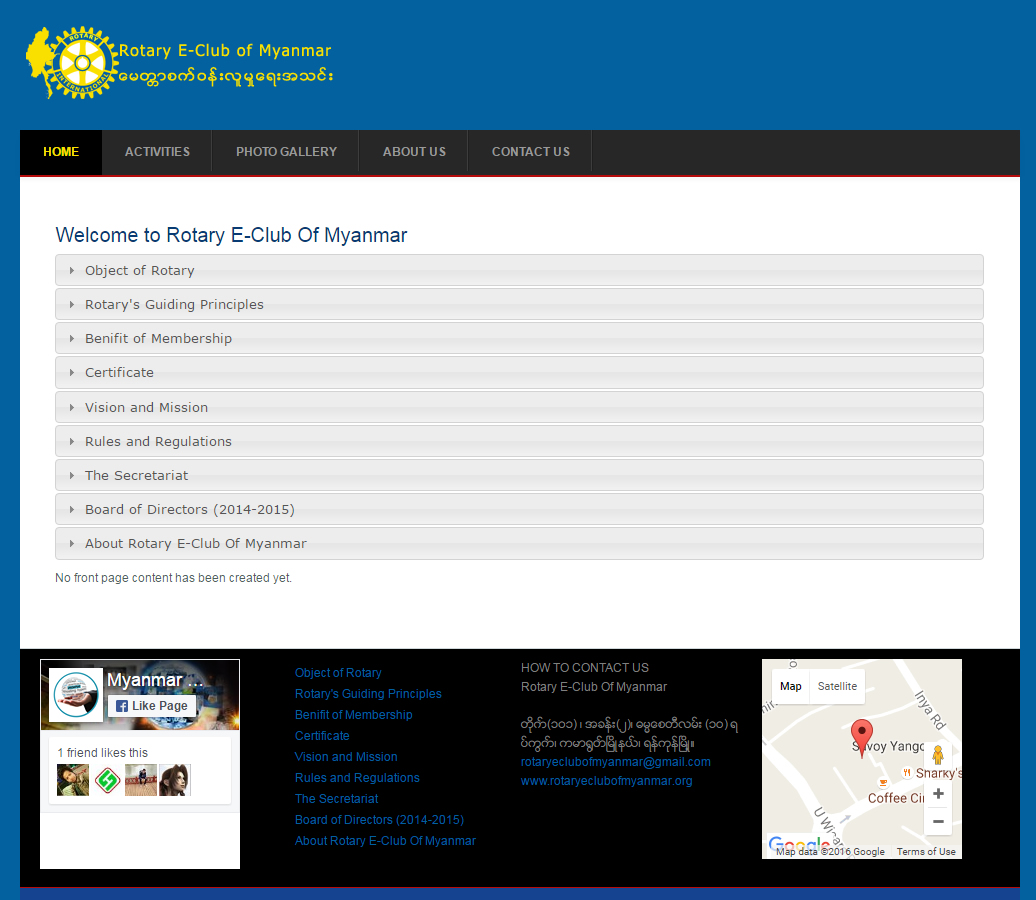This screenshot has width=1036, height=900.
Task: Expand the Vision and Mission accordion
Action: tap(146, 408)
